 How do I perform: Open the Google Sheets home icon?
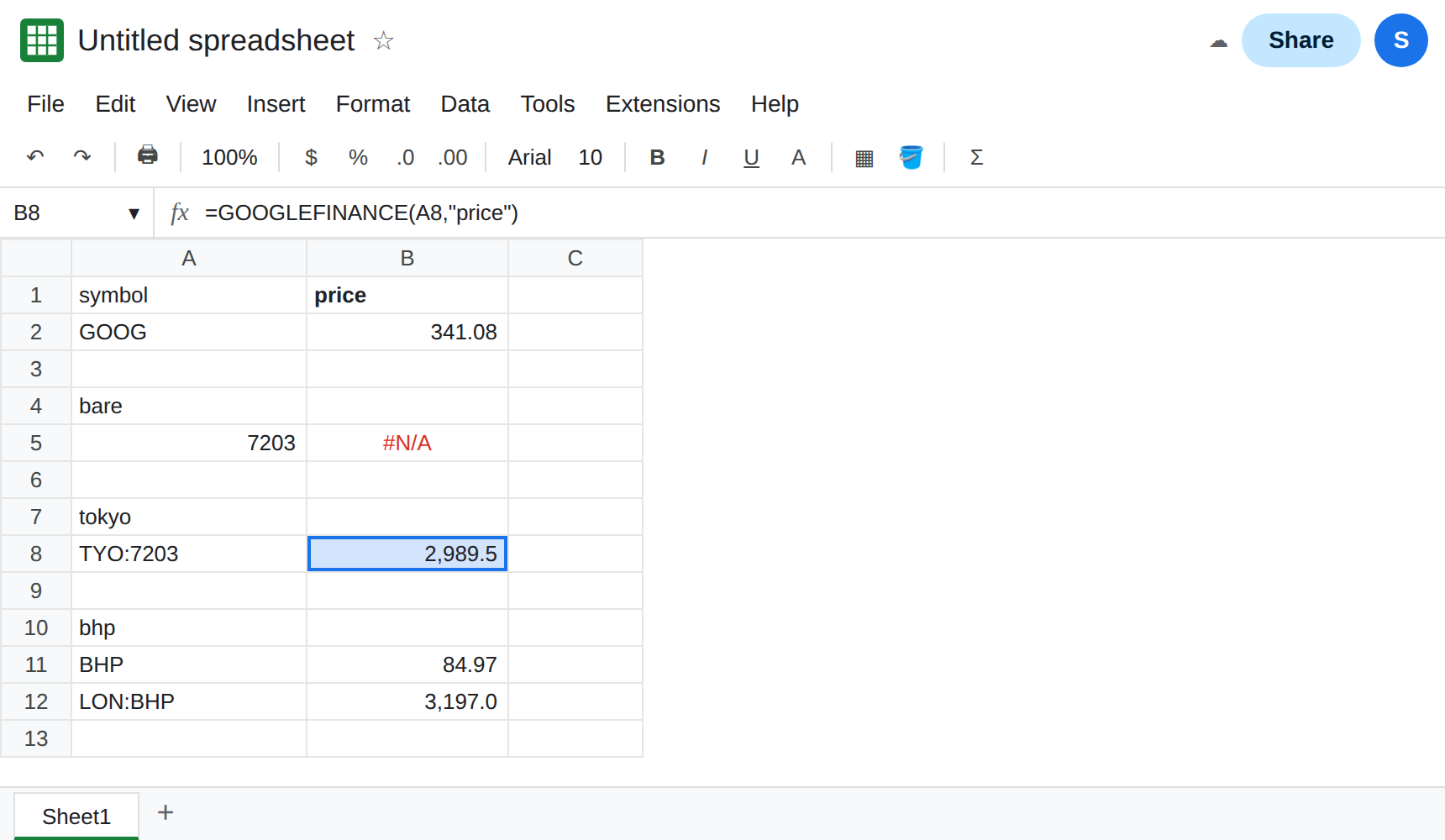(42, 40)
